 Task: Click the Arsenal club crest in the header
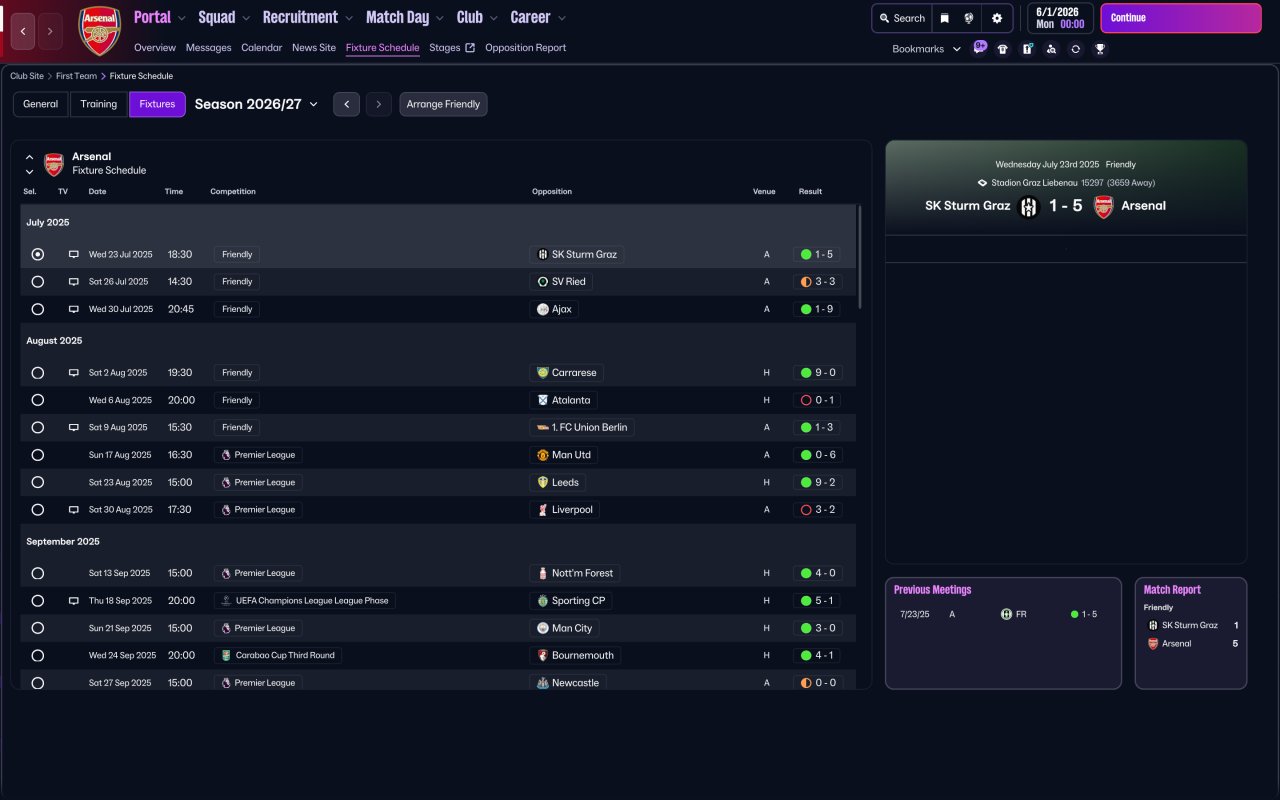tap(99, 30)
